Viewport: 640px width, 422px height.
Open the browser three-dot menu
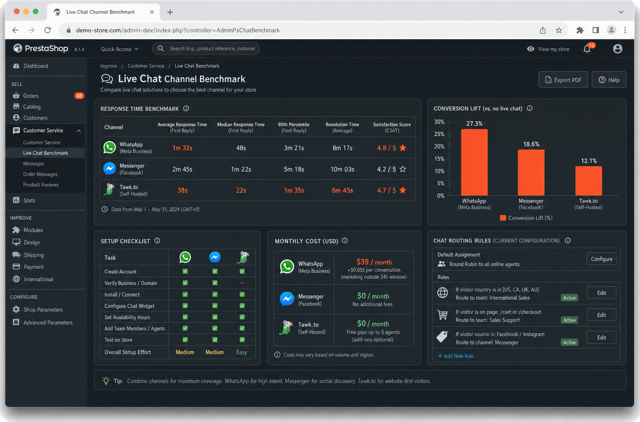625,30
